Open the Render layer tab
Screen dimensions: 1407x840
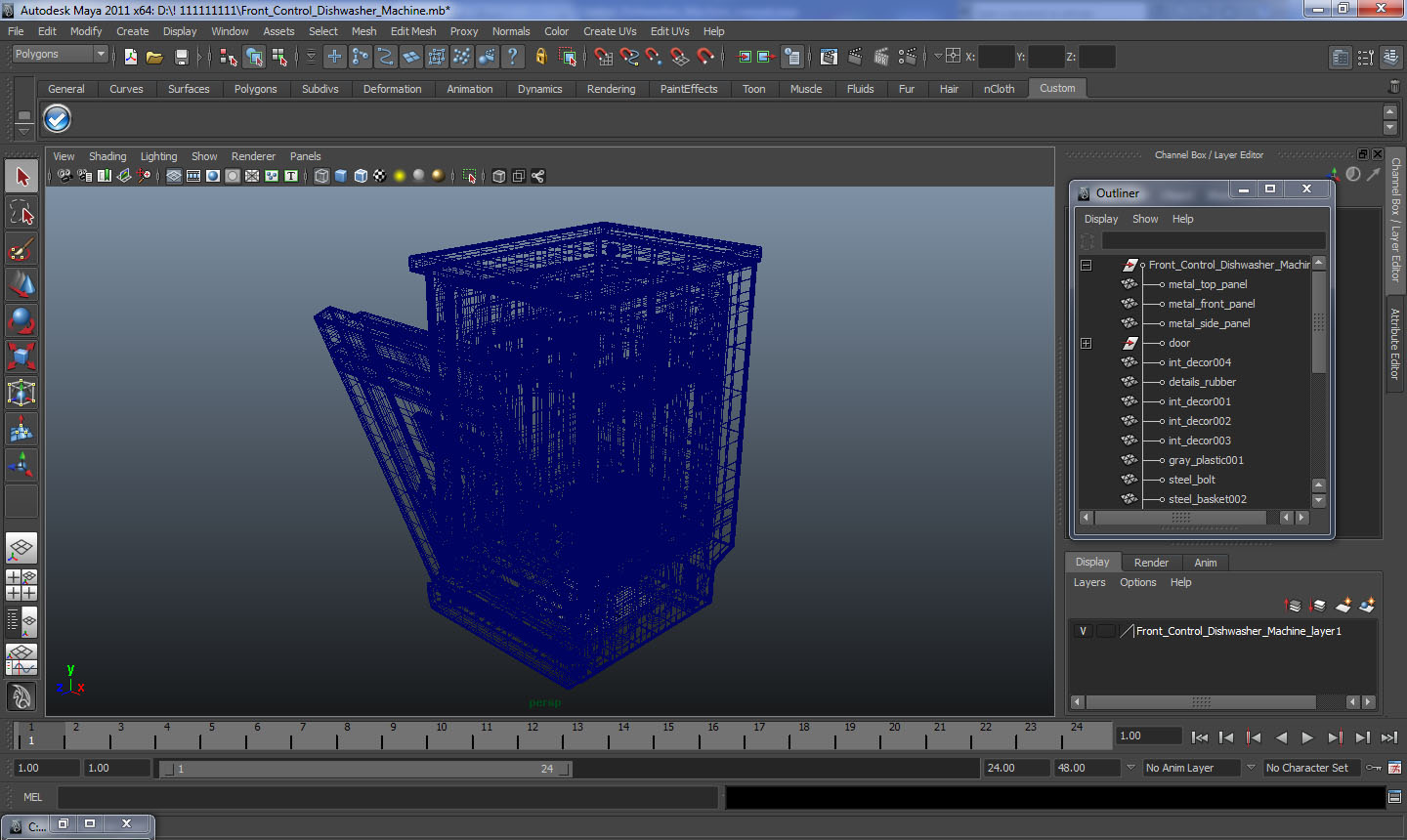pyautogui.click(x=1151, y=563)
